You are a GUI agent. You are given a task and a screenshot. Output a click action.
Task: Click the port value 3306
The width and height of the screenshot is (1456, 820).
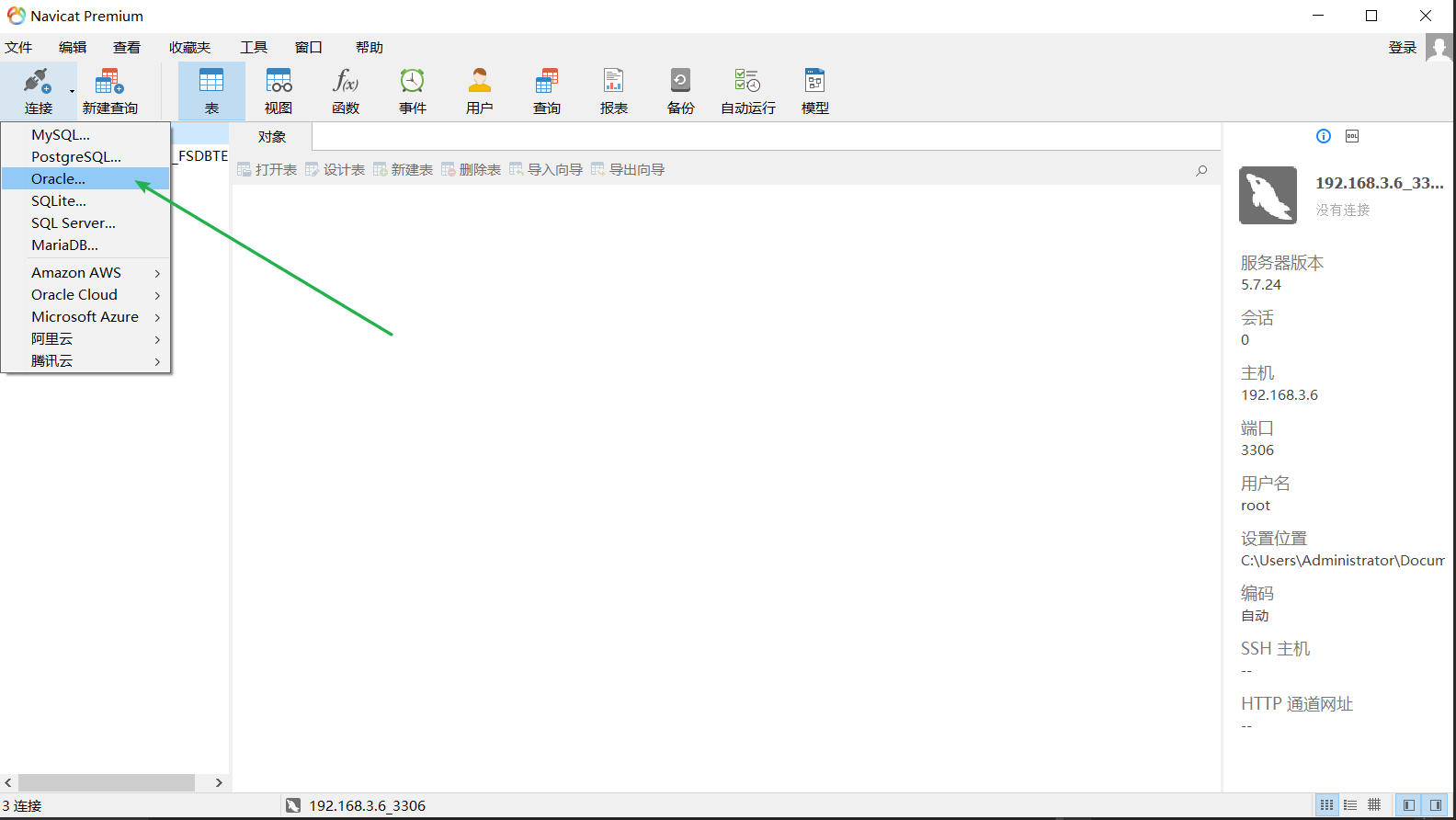(1257, 450)
